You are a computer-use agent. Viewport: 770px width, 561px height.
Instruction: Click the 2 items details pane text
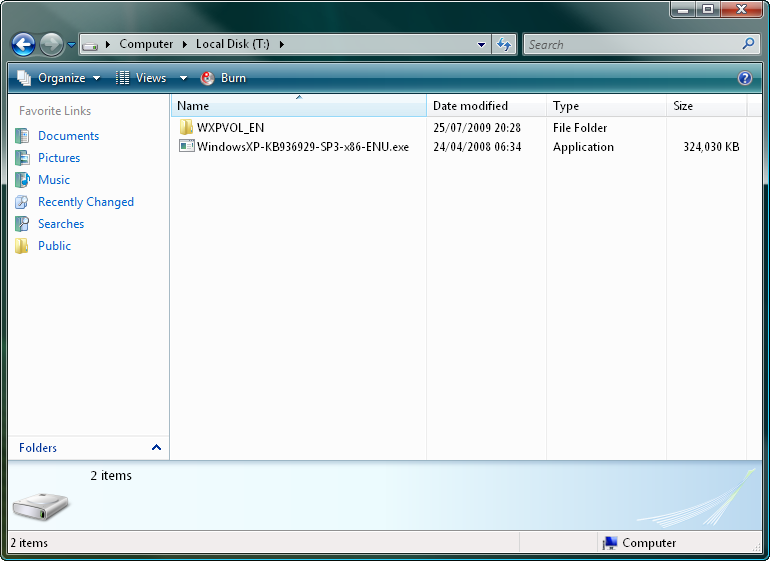[111, 476]
